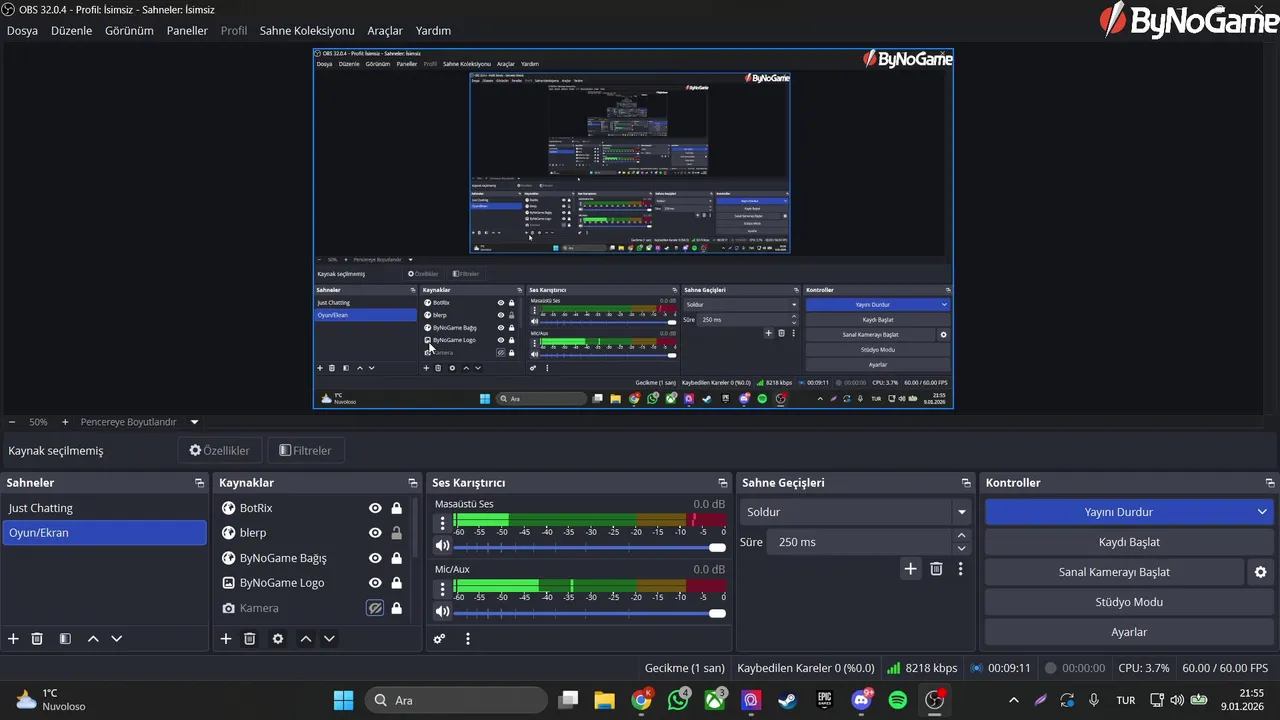Open the Araçlar menu

pos(385,31)
